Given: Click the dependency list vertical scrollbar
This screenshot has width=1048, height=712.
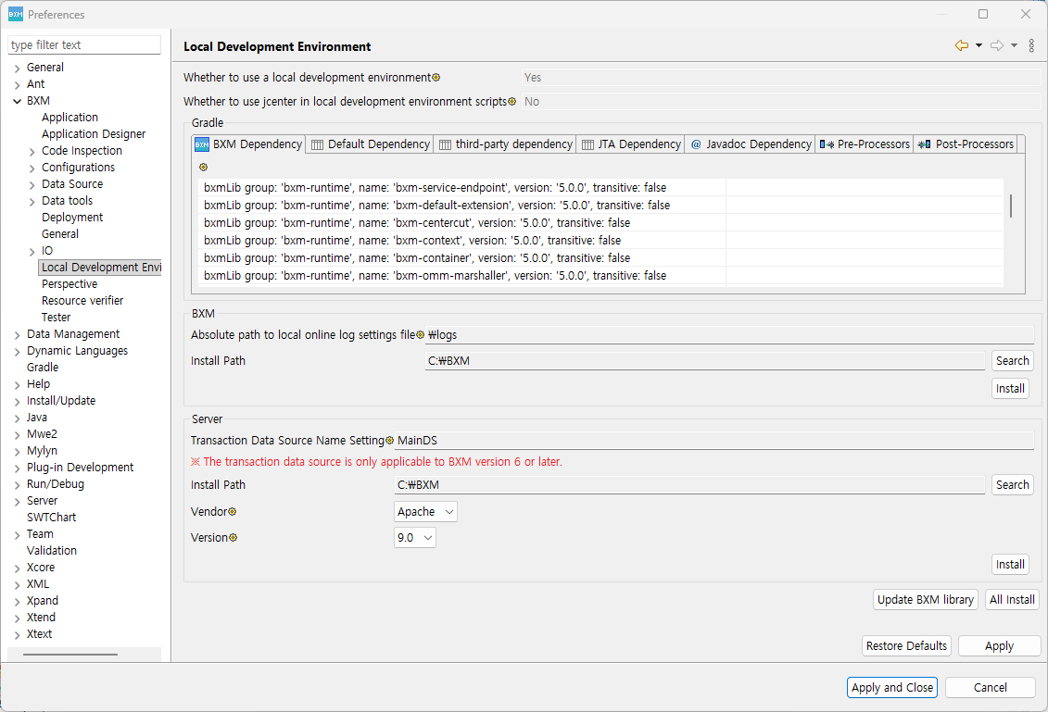Looking at the screenshot, I should [x=1011, y=206].
